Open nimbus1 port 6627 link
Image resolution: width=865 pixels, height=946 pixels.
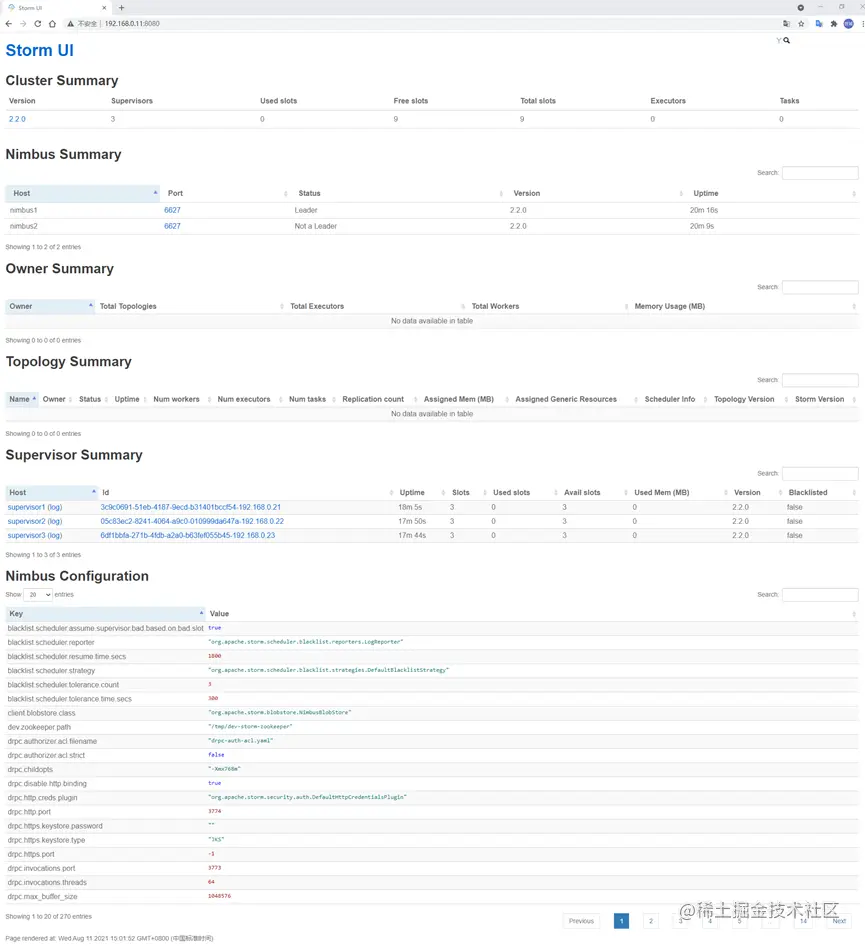point(173,210)
